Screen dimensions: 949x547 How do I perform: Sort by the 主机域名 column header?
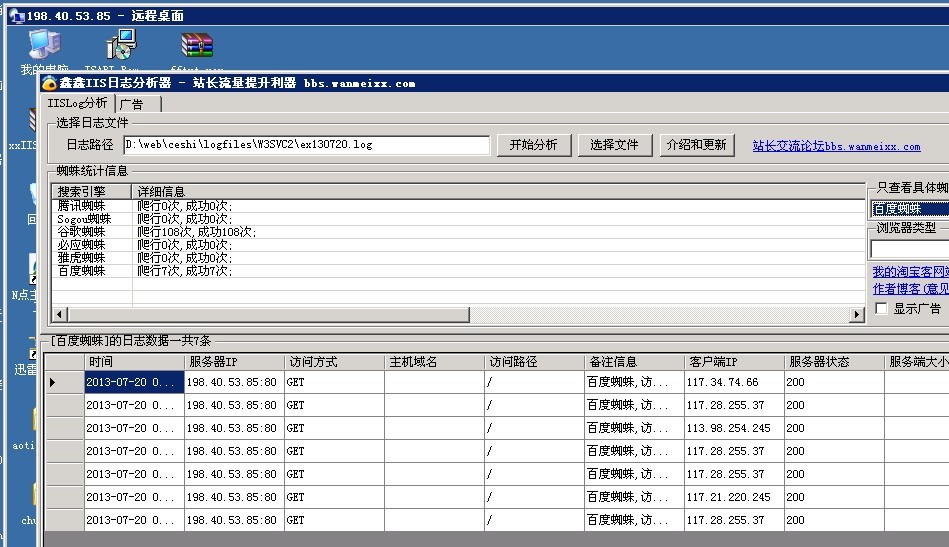tap(434, 362)
